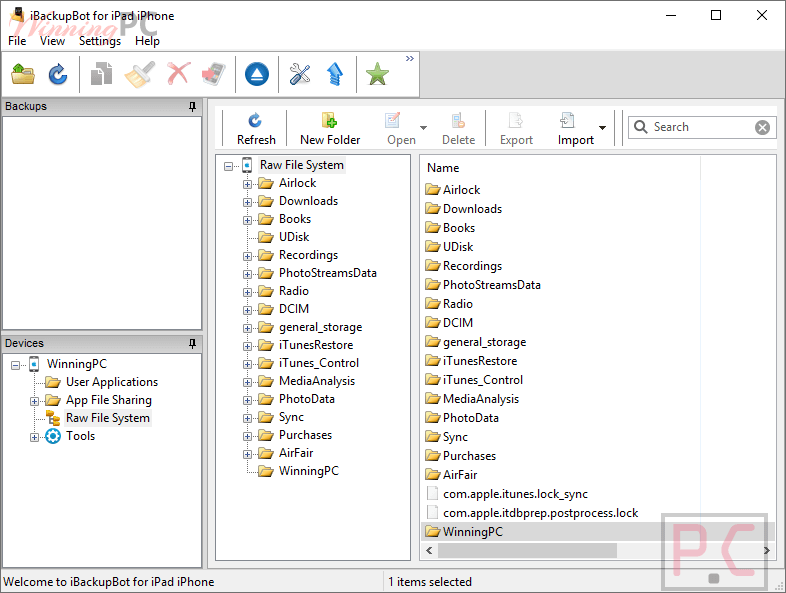Select User Applications in Devices tree
786x593 pixels.
pos(112,382)
